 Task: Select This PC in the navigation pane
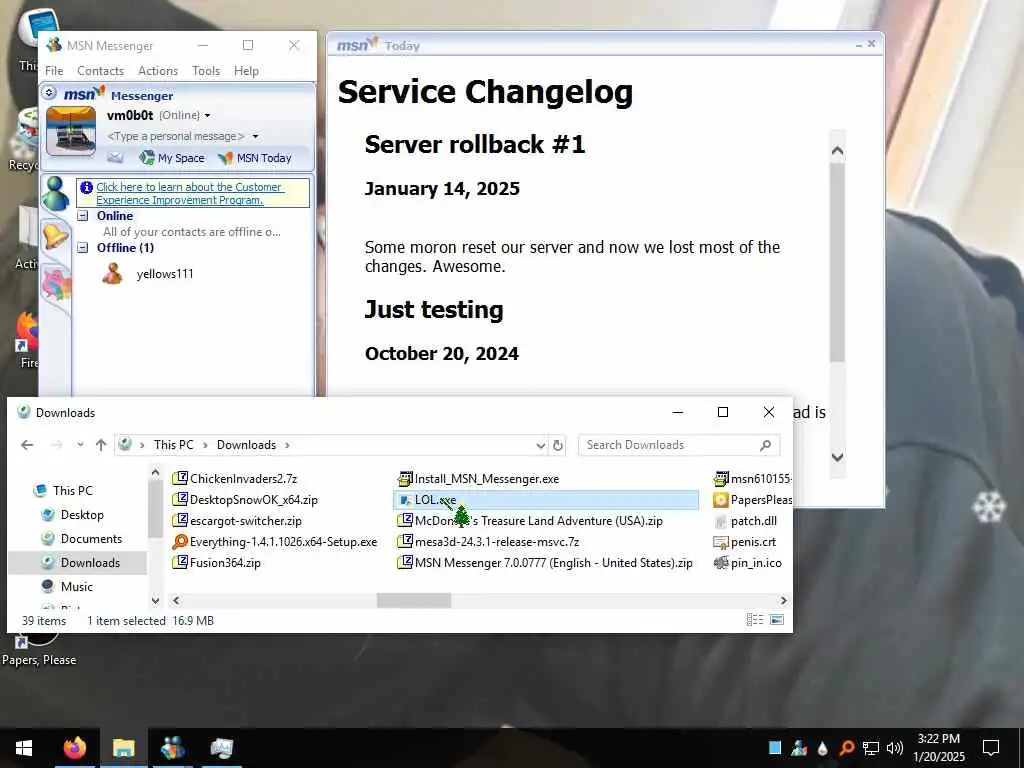pyautogui.click(x=72, y=490)
